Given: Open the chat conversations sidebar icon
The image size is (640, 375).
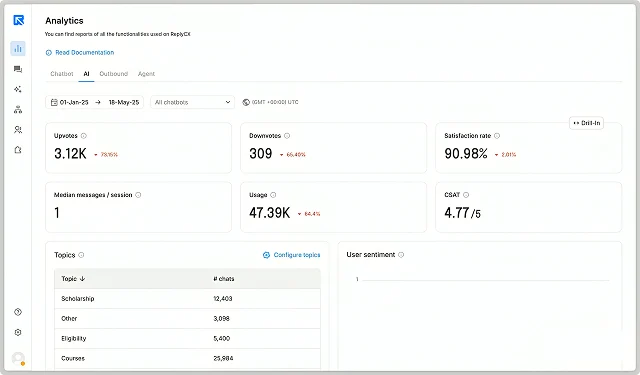Looking at the screenshot, I should click(x=18, y=69).
